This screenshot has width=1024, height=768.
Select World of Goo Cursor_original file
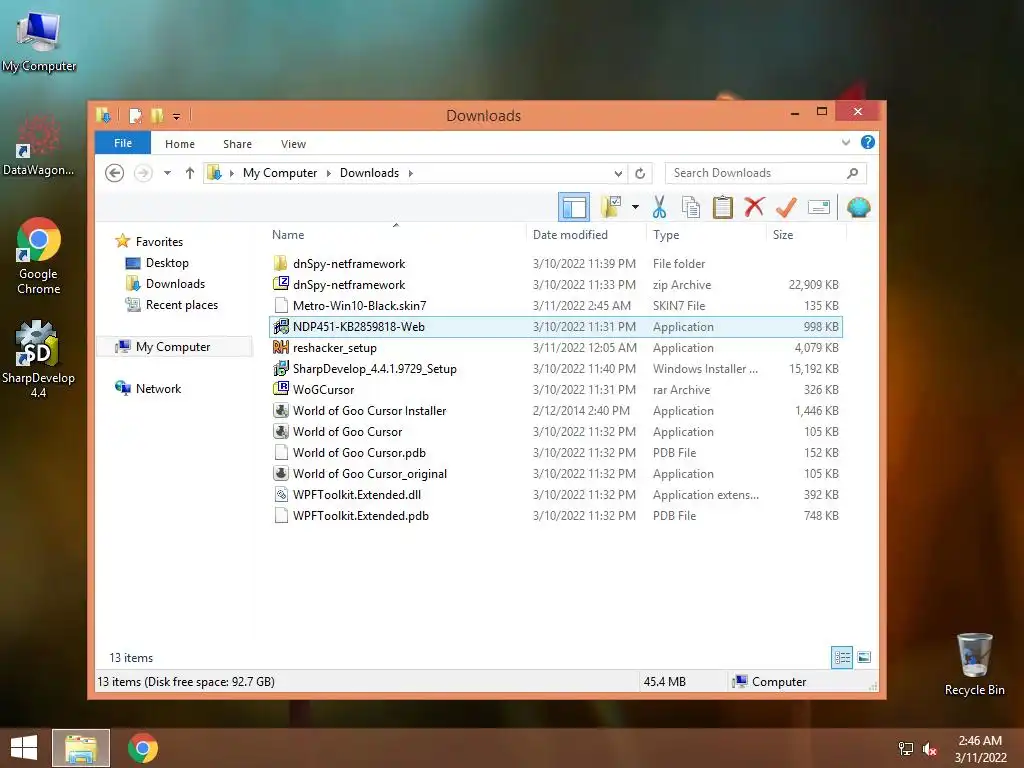point(556,473)
